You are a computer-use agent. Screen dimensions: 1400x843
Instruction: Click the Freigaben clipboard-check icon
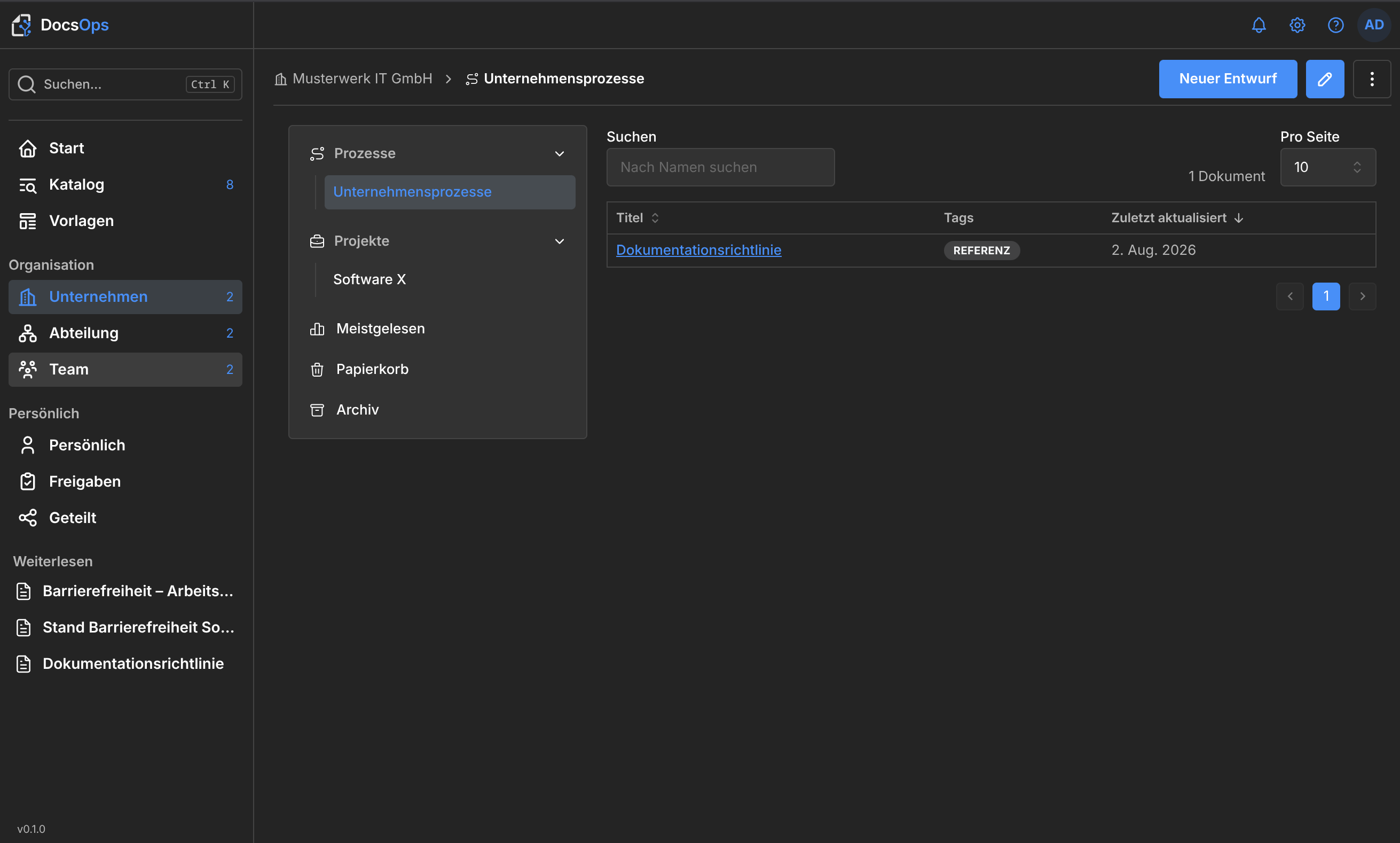[x=28, y=482]
